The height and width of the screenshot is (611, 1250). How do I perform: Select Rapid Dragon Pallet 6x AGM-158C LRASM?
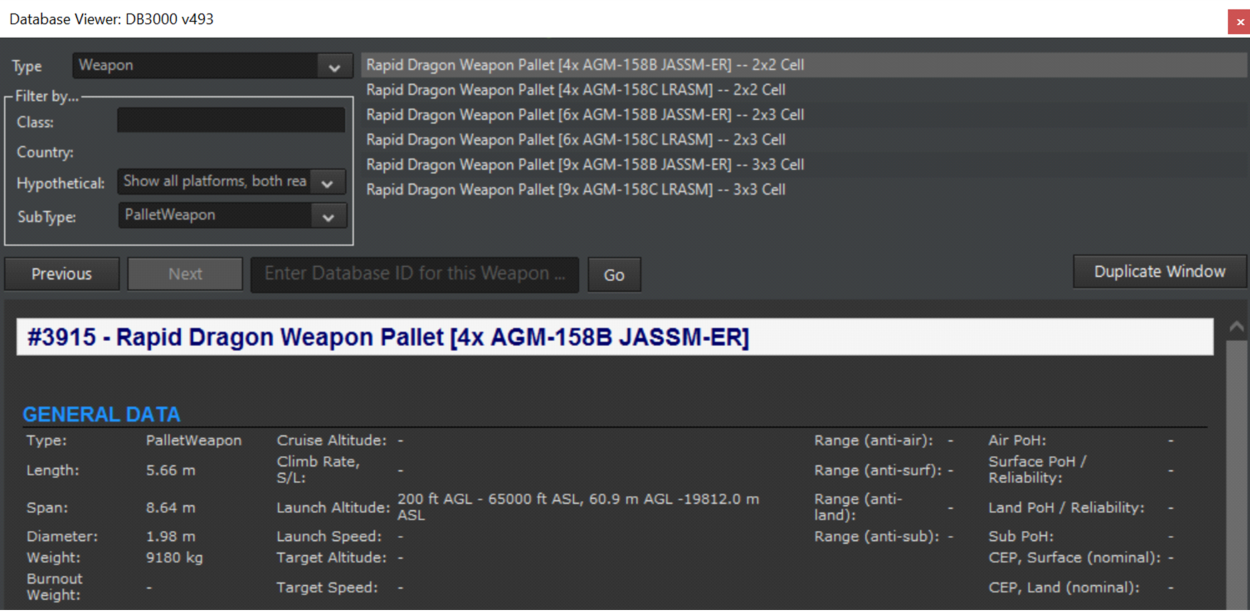[x=575, y=140]
